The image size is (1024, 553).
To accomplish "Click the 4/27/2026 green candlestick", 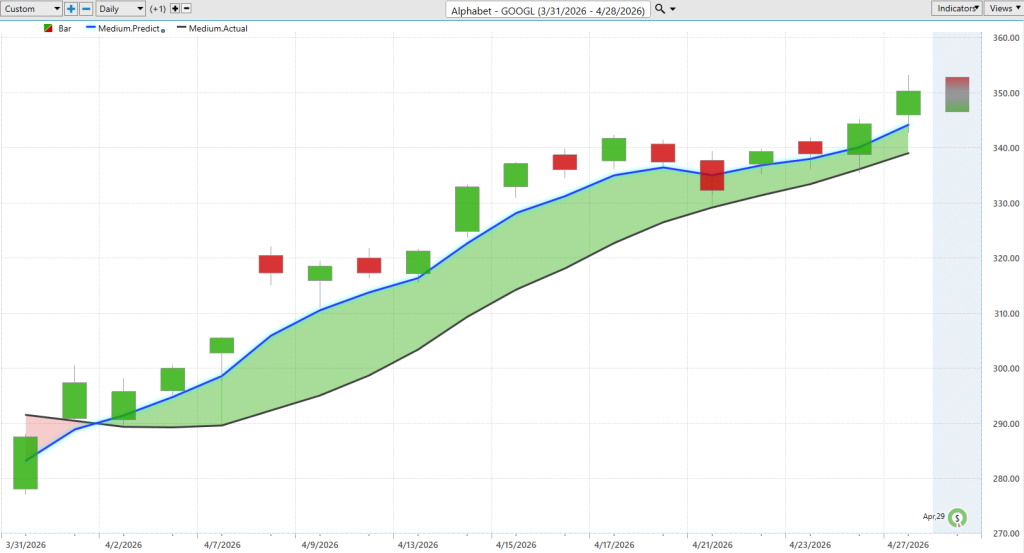I will click(908, 103).
